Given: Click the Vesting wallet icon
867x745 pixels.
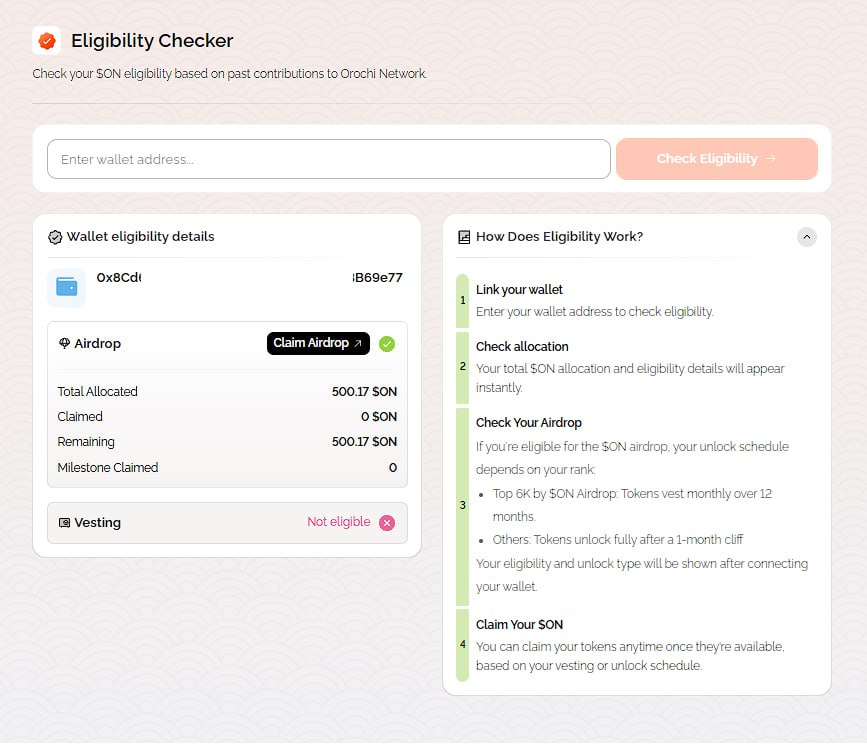Looking at the screenshot, I should tap(65, 523).
